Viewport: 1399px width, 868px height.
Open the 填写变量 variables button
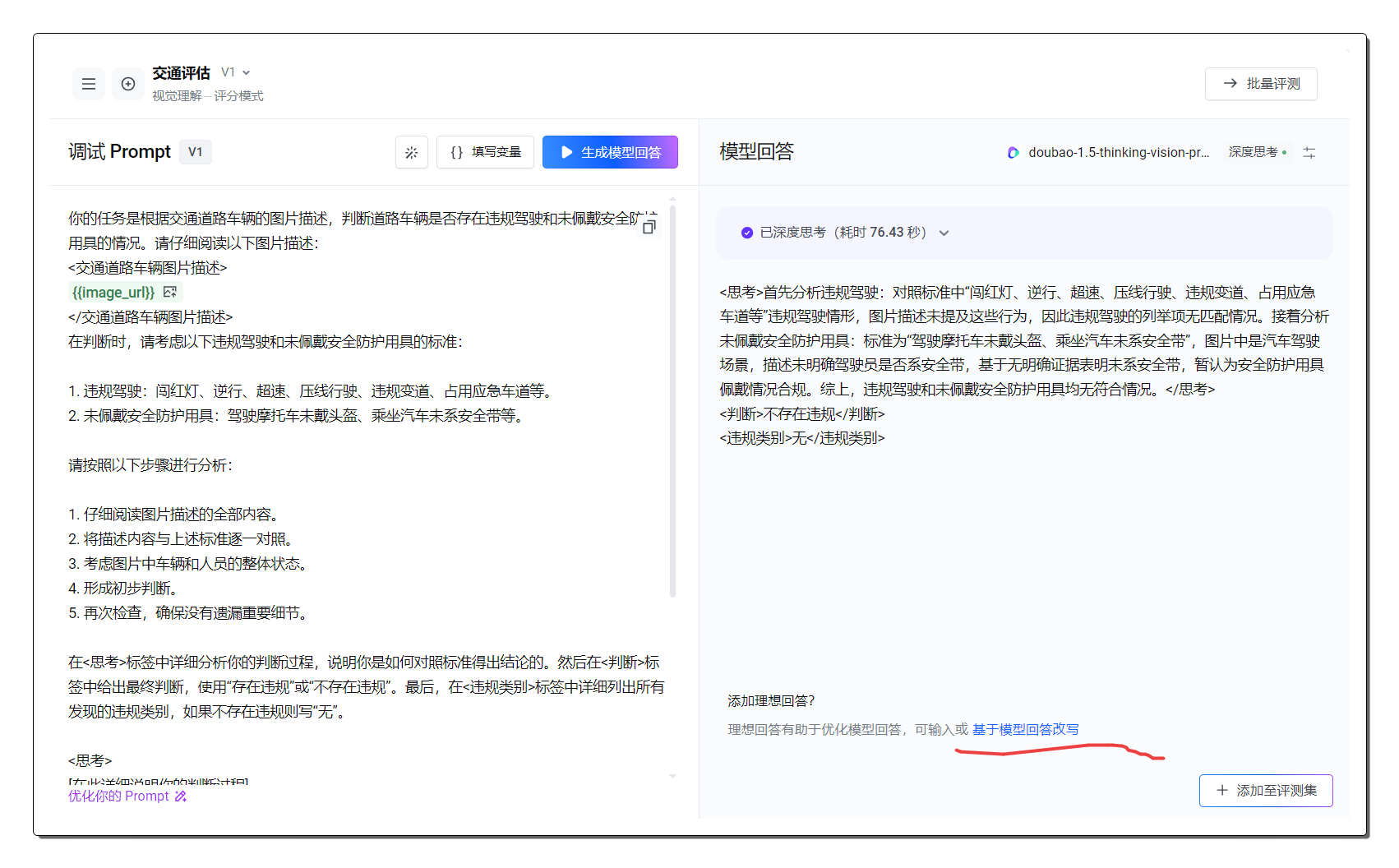coord(485,152)
